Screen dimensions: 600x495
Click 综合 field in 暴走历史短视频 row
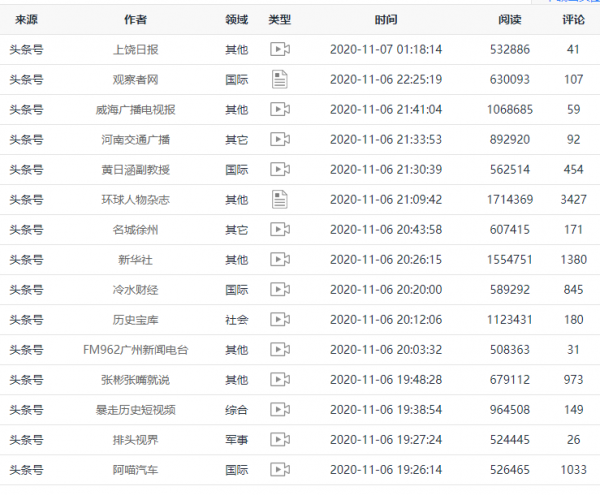(236, 410)
